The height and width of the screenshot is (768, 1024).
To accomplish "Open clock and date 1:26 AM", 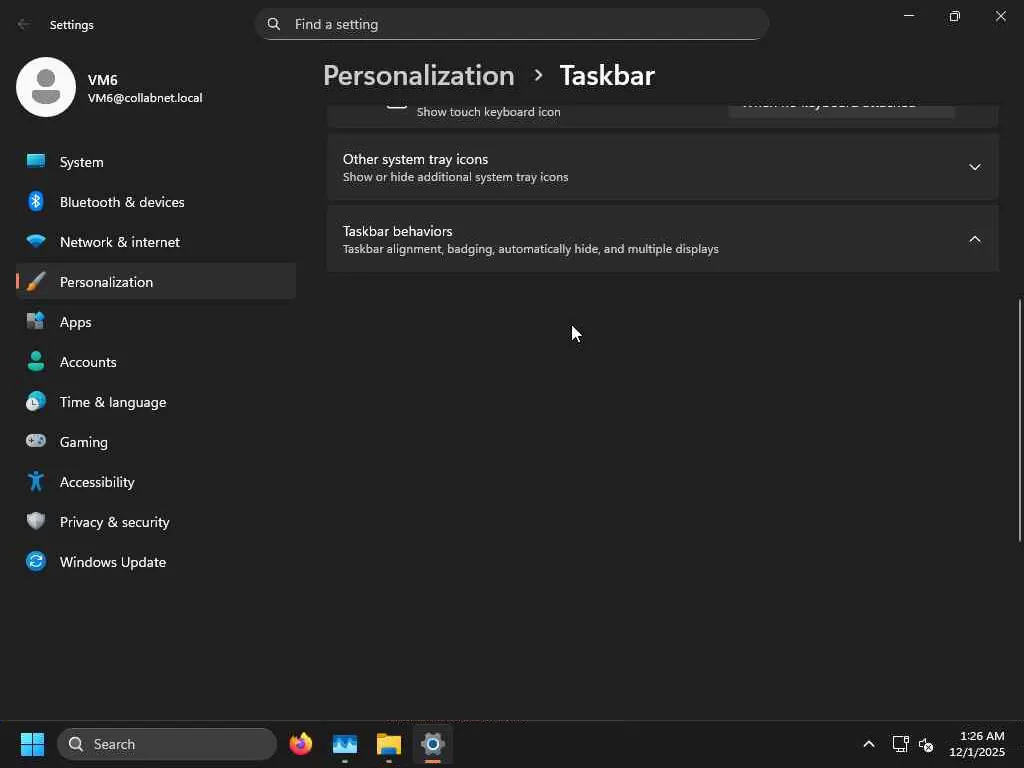I will tap(977, 744).
